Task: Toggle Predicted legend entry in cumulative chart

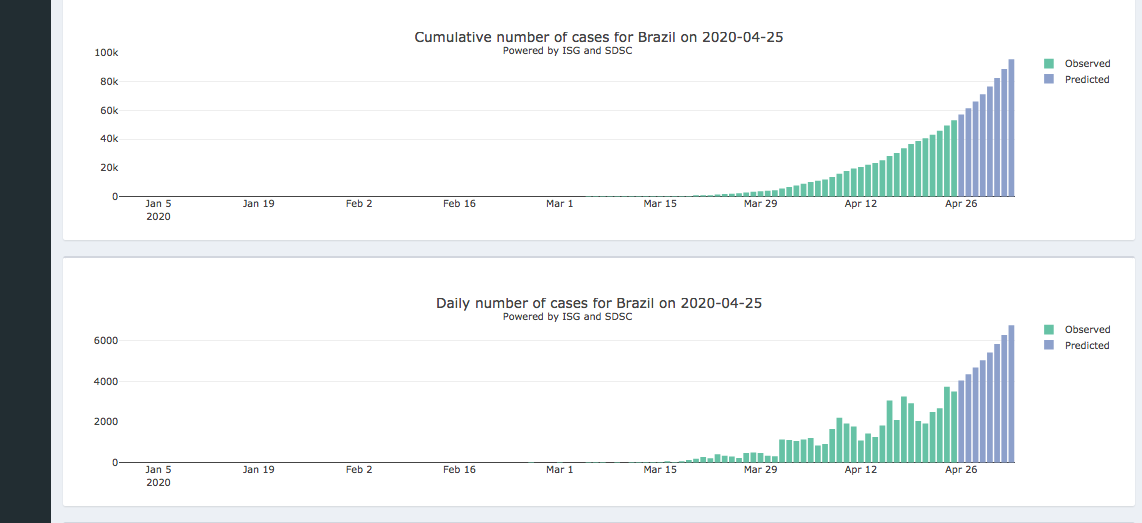Action: click(1087, 80)
